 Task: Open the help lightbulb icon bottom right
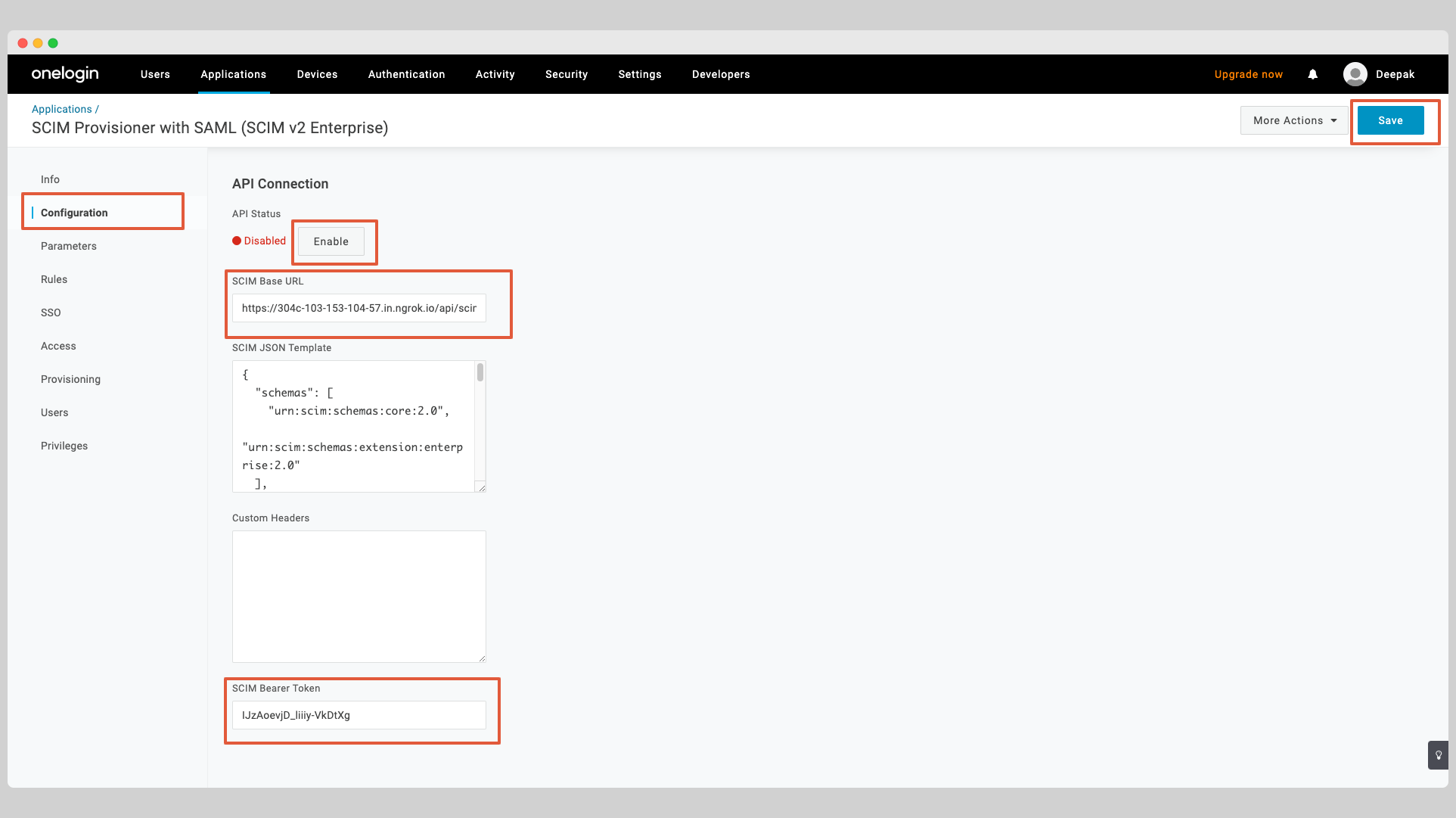pyautogui.click(x=1438, y=754)
